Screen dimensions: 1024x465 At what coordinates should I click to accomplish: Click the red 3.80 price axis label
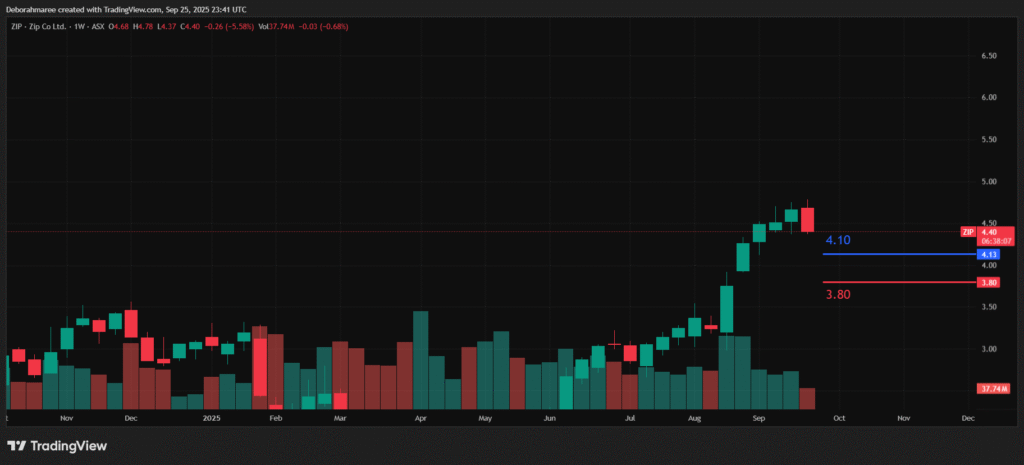click(x=989, y=283)
